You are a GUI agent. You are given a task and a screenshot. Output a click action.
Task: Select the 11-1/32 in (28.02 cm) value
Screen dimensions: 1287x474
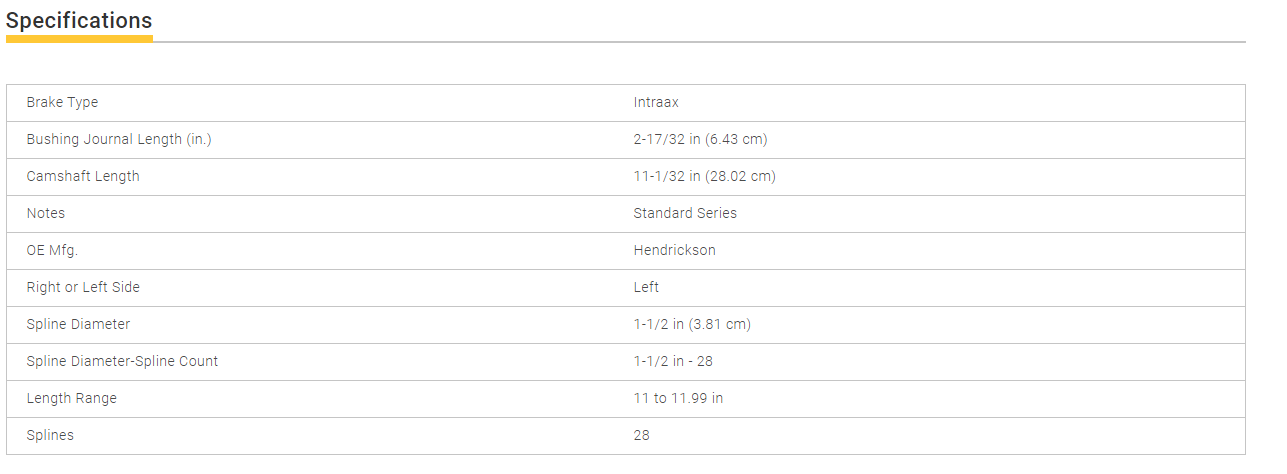[704, 176]
